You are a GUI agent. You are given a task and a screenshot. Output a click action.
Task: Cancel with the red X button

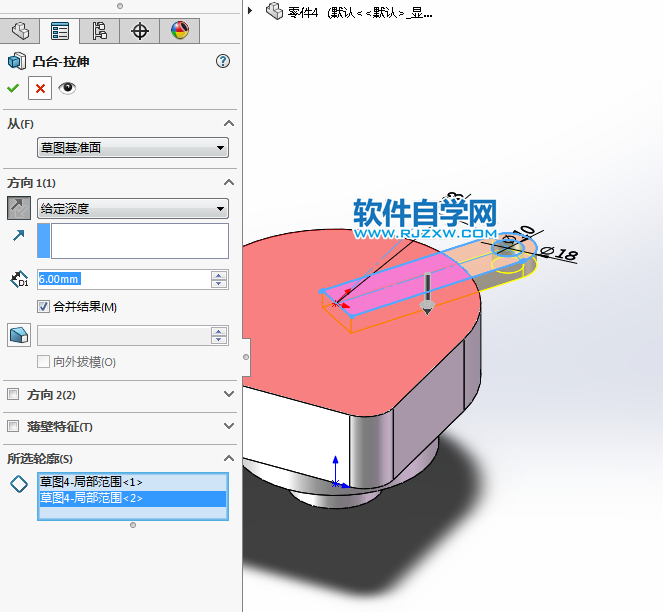(40, 88)
